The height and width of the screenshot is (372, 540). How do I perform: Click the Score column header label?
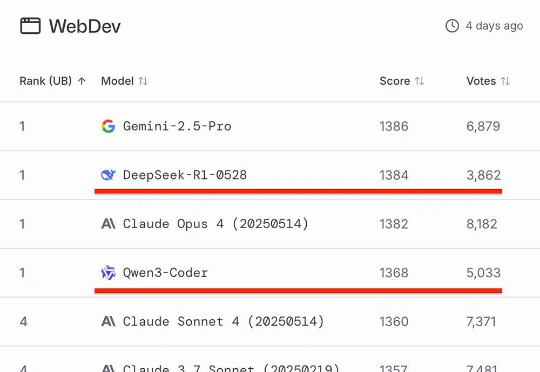395,81
